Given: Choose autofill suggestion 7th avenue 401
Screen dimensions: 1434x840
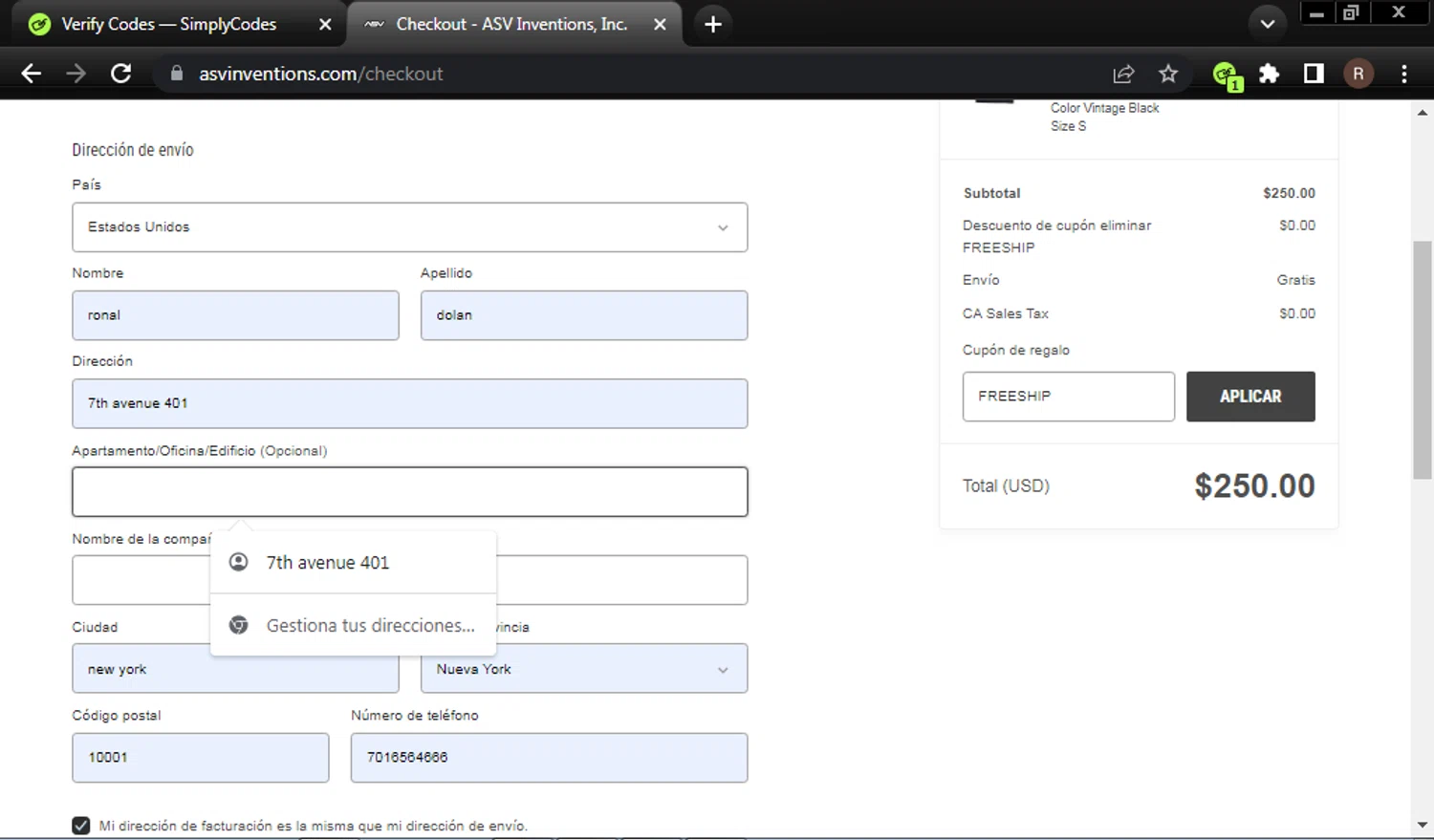Looking at the screenshot, I should (x=353, y=563).
